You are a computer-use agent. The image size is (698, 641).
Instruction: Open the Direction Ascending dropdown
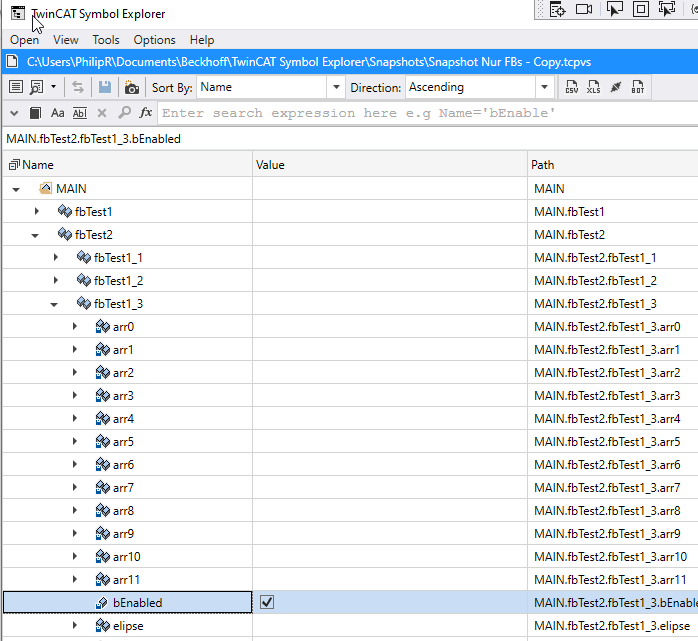[544, 87]
